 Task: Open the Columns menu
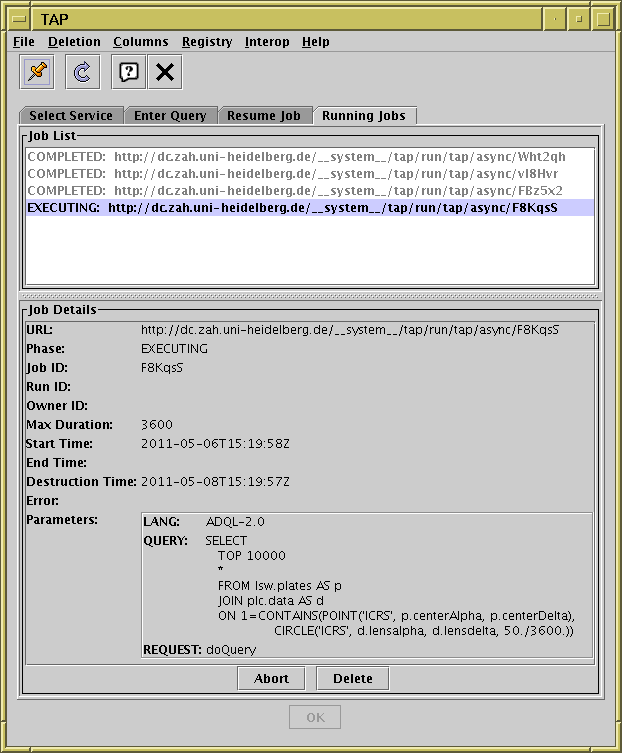[141, 42]
